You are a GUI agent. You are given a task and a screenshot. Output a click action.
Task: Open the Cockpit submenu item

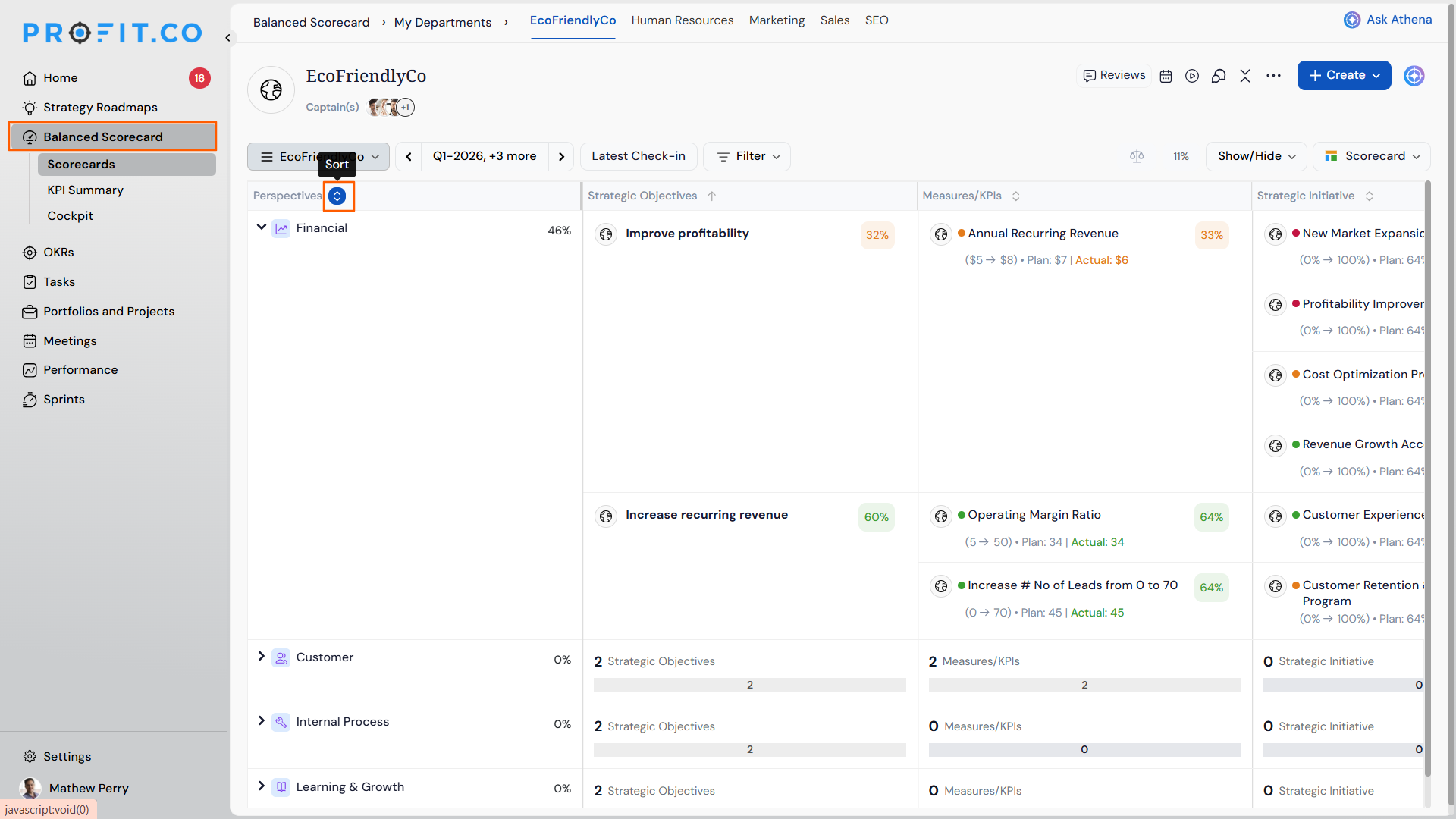point(70,216)
